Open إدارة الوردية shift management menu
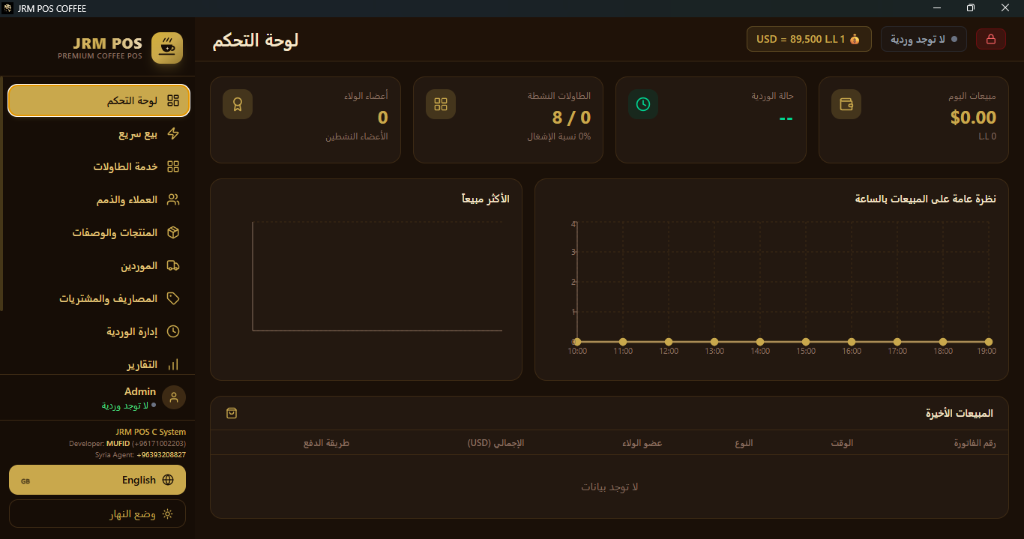1024x539 pixels. tap(99, 331)
